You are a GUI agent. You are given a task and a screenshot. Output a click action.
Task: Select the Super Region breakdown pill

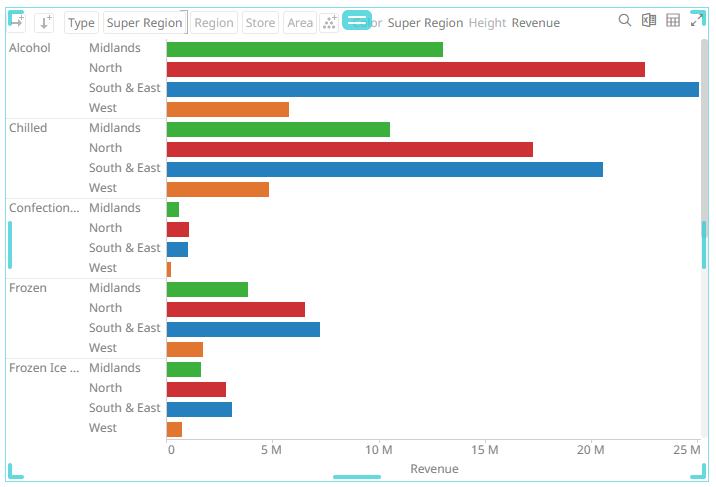pyautogui.click(x=145, y=23)
